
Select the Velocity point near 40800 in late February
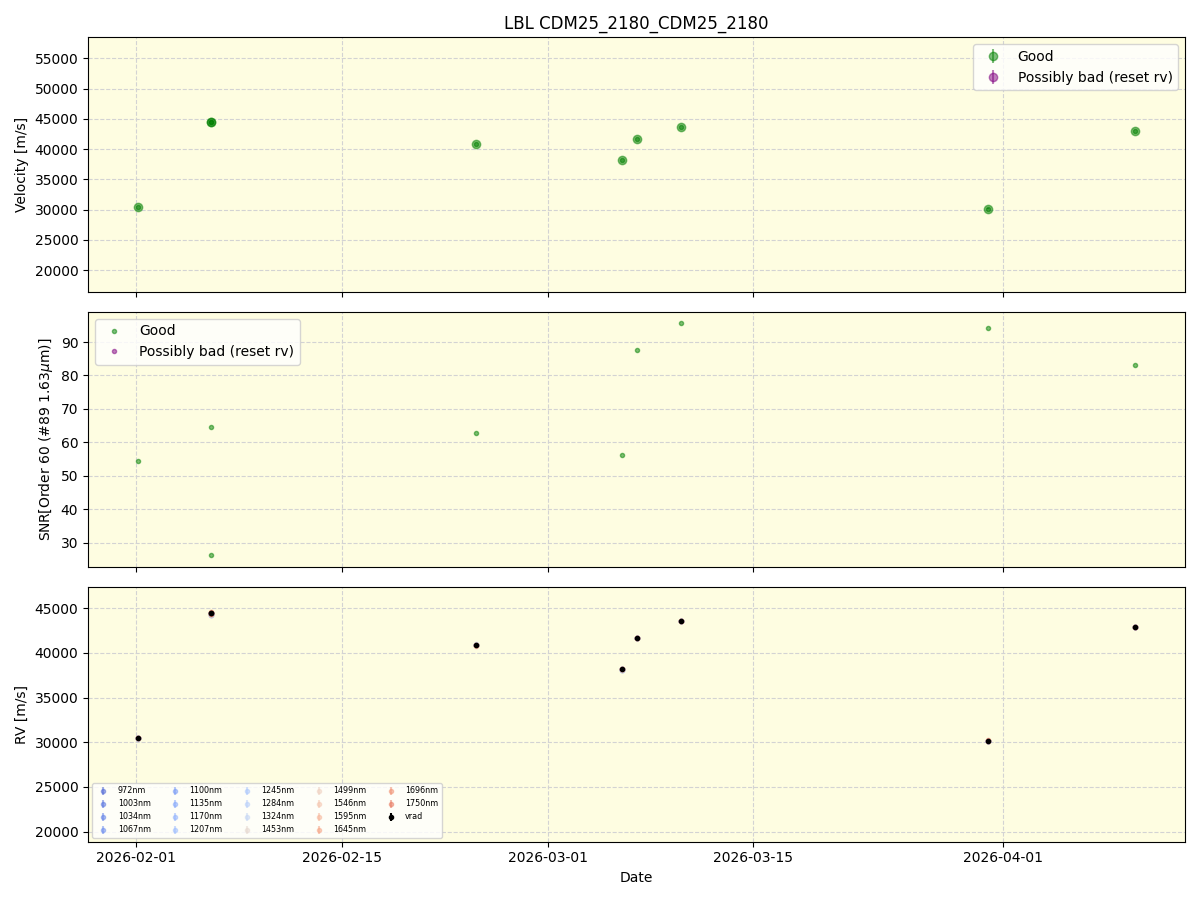(476, 144)
